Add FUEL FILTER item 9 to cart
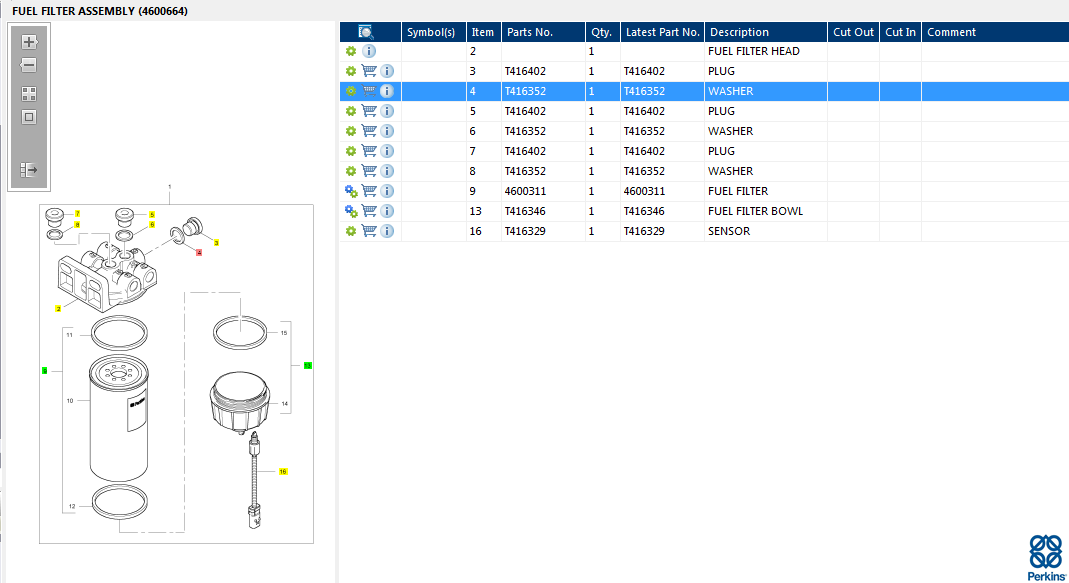This screenshot has width=1069, height=583. pos(369,191)
